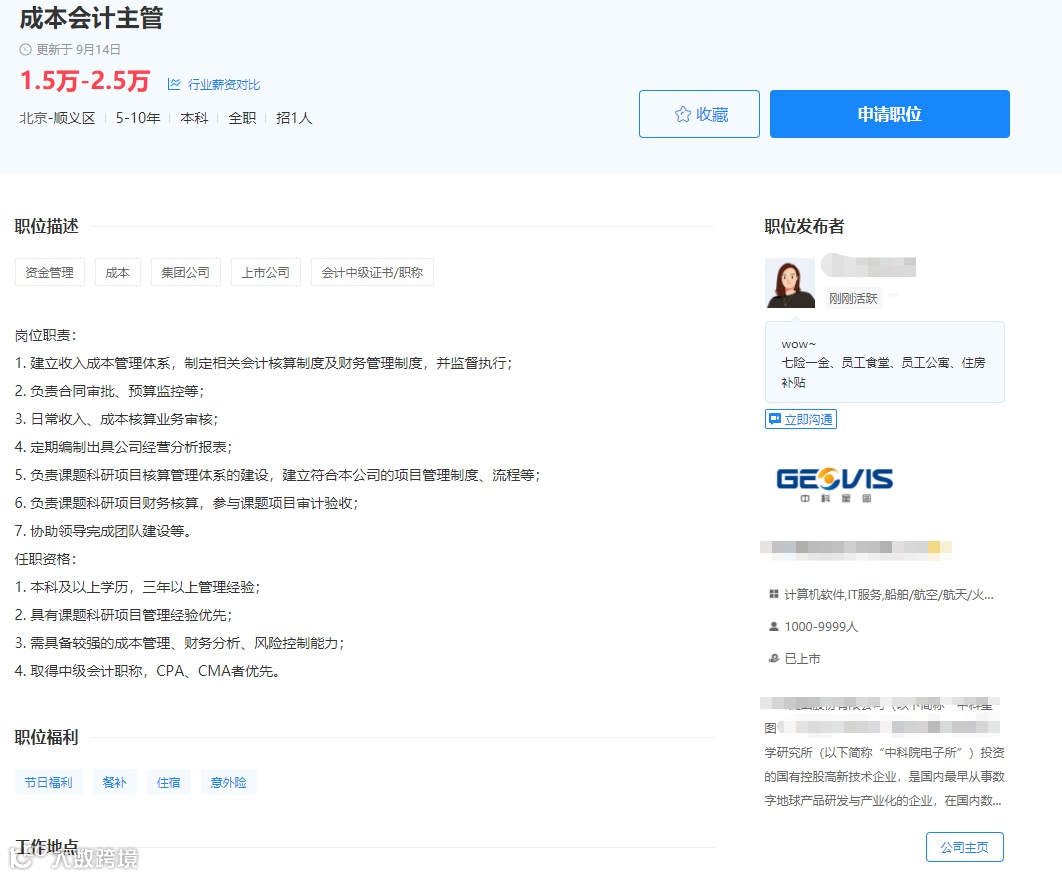The width and height of the screenshot is (1062, 877).
Task: Select the 集团公司 tag
Action: coord(186,272)
